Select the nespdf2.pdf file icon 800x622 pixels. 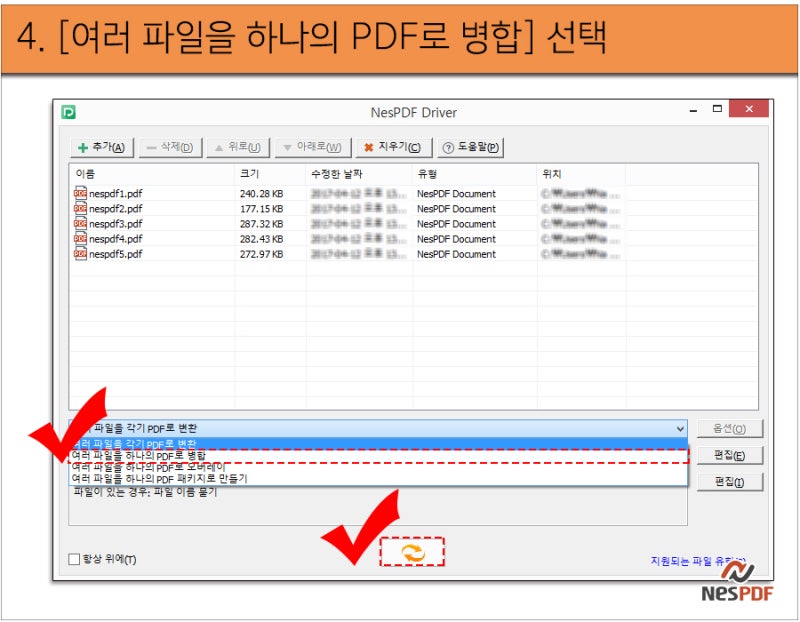coord(80,209)
